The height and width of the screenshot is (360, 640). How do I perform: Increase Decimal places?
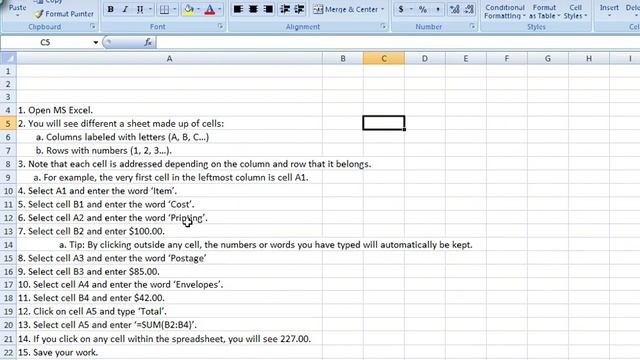454,9
